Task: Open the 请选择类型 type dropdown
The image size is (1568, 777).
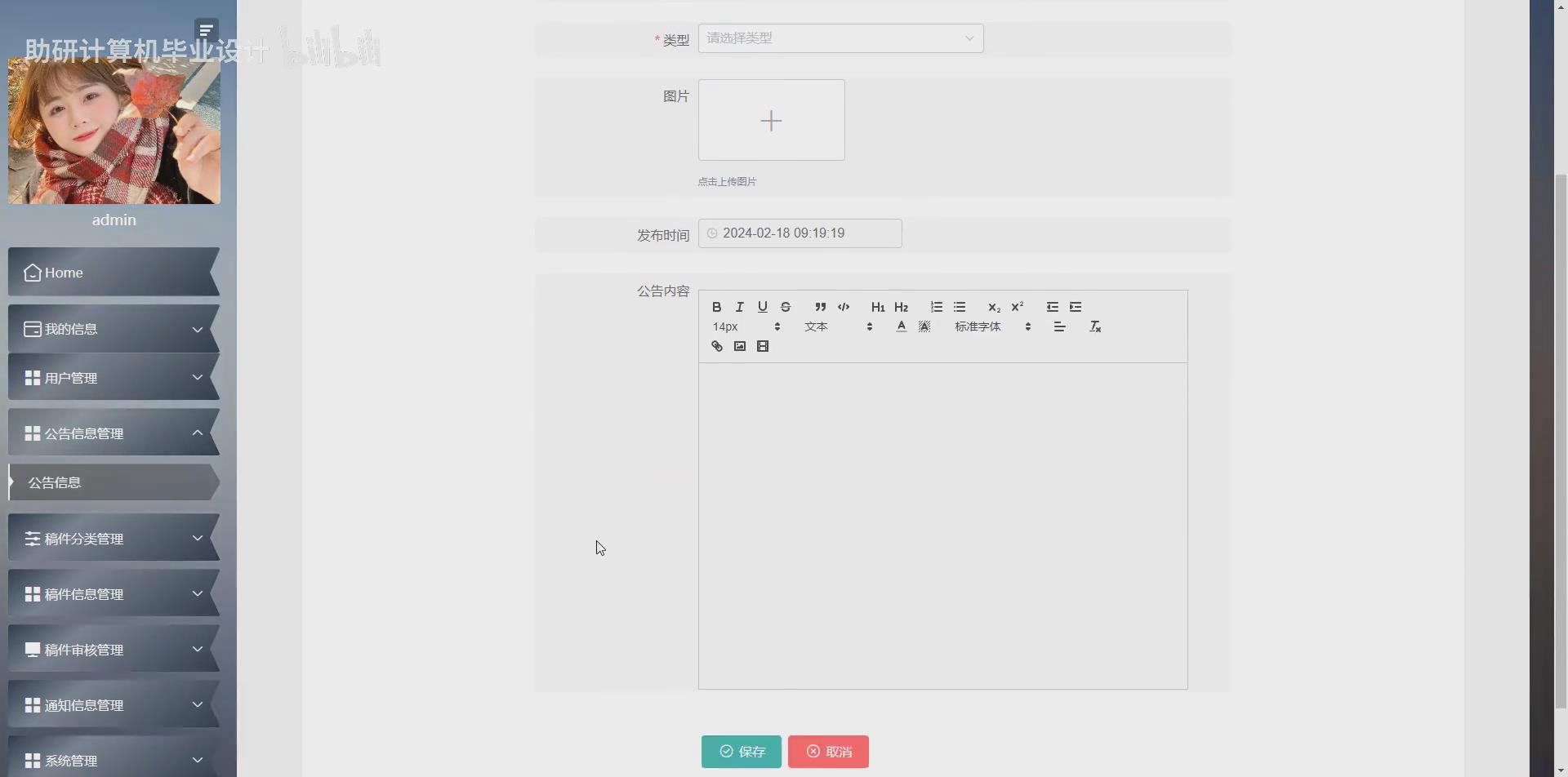Action: 841,38
